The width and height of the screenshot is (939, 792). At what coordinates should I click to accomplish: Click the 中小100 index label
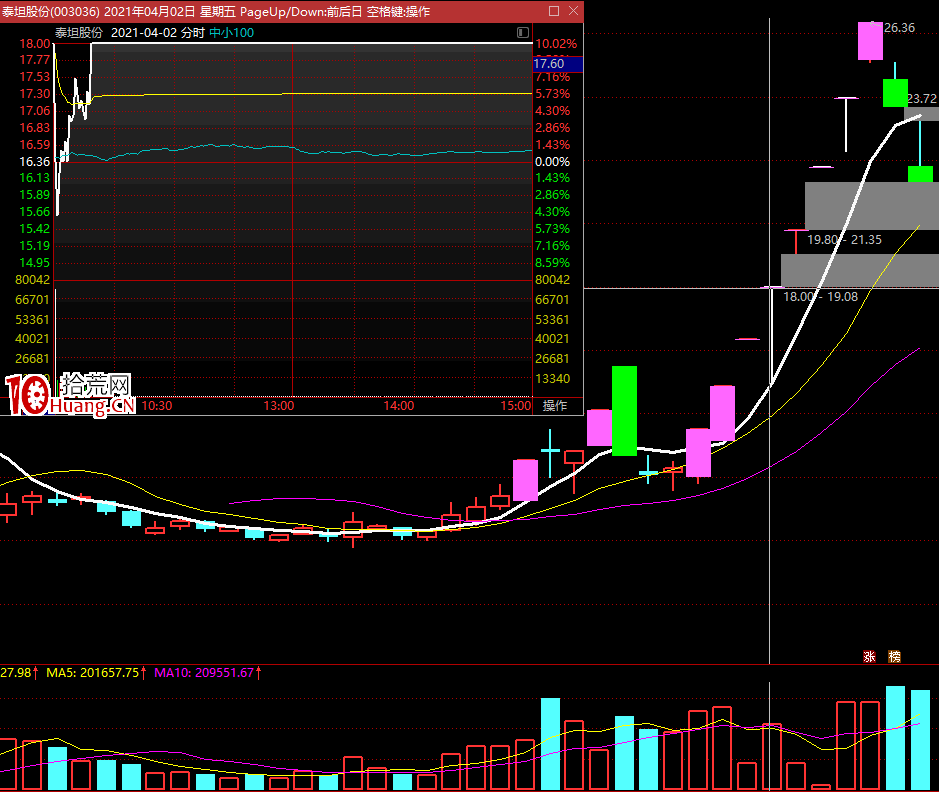tap(231, 33)
